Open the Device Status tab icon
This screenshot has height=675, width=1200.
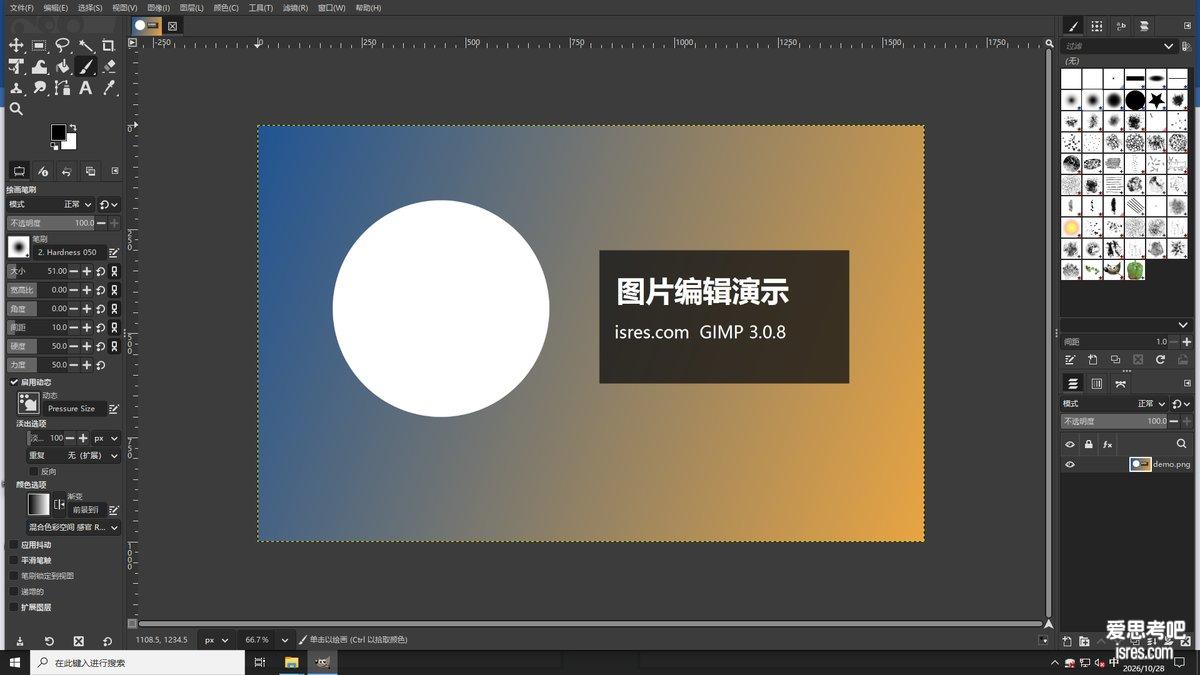(x=42, y=171)
